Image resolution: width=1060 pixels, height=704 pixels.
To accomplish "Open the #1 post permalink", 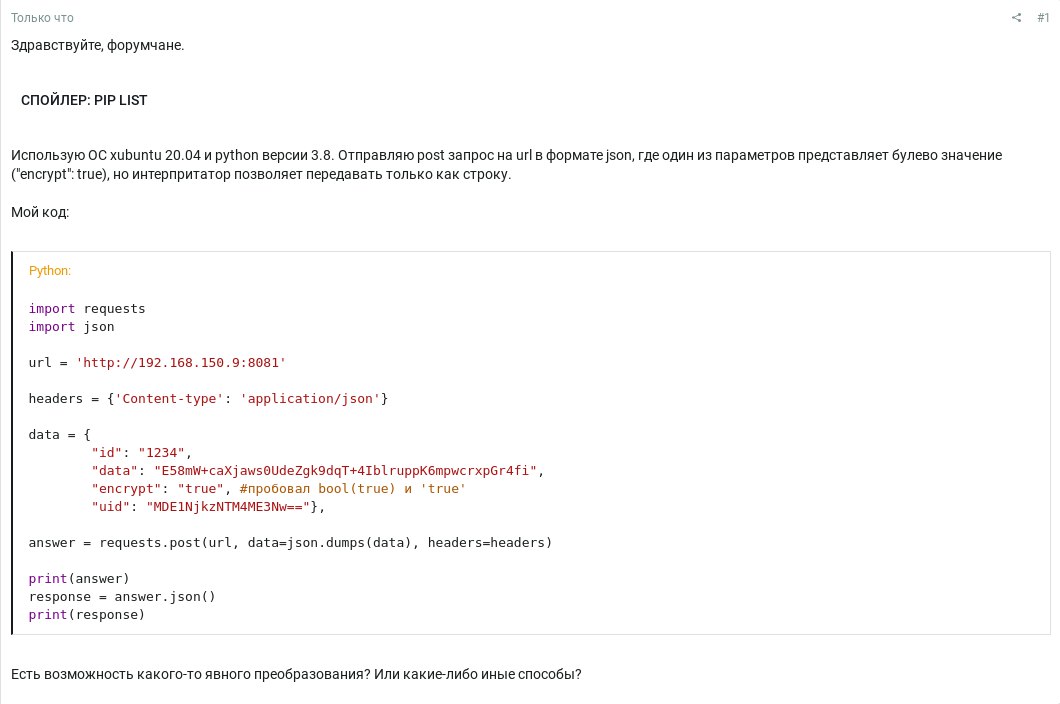I will 1043,18.
